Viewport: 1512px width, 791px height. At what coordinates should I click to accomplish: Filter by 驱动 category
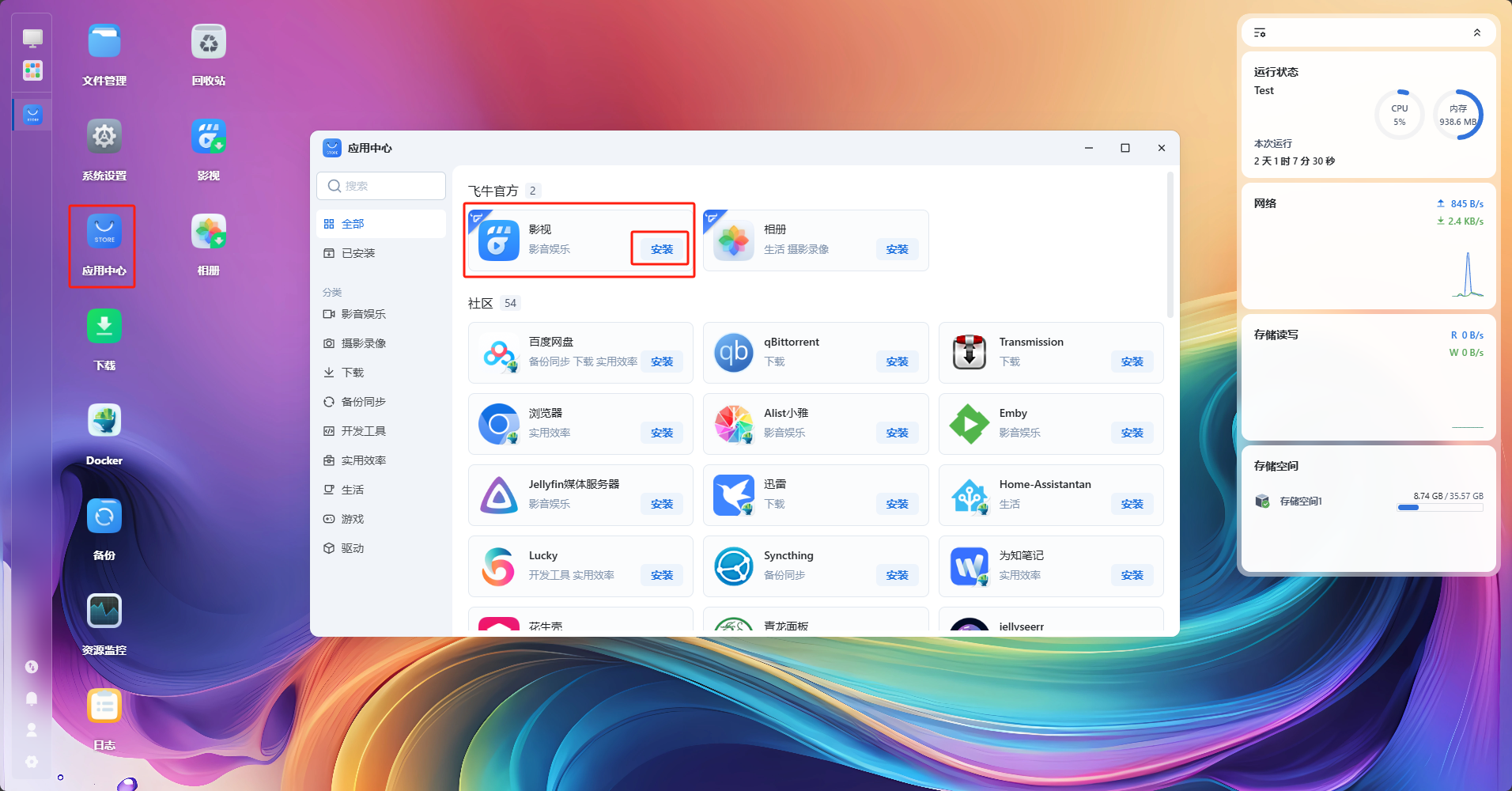tap(381, 548)
